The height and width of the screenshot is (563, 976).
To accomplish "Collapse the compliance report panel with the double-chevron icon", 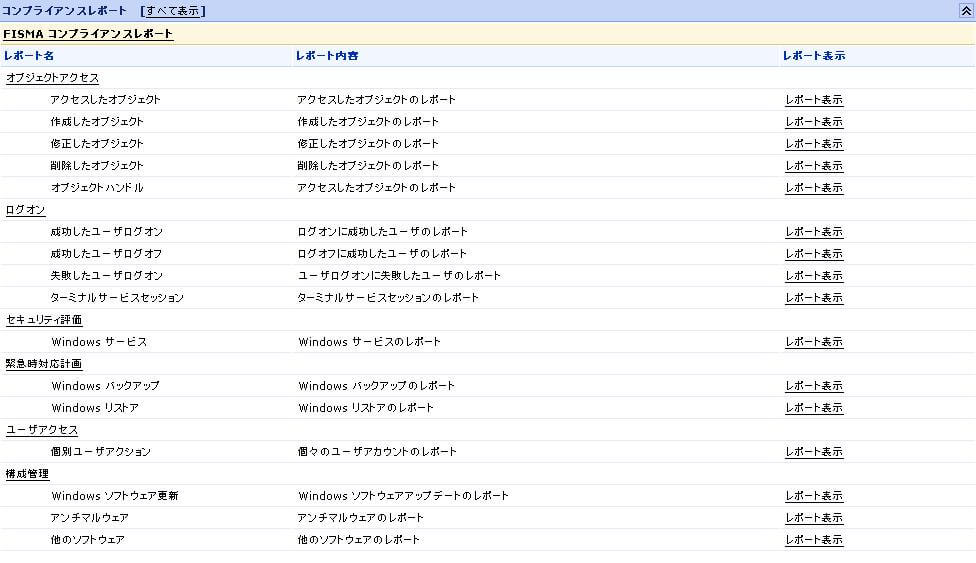I will click(966, 11).
